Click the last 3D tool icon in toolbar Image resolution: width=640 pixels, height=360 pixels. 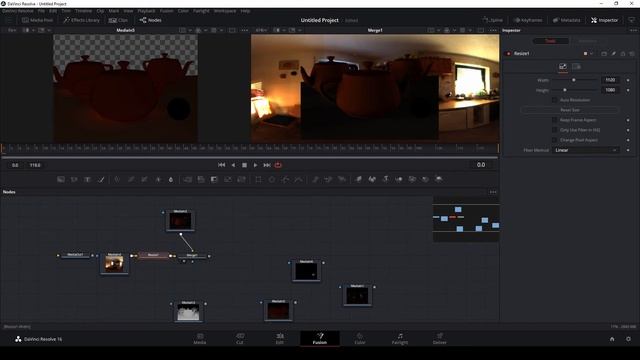tap(439, 179)
